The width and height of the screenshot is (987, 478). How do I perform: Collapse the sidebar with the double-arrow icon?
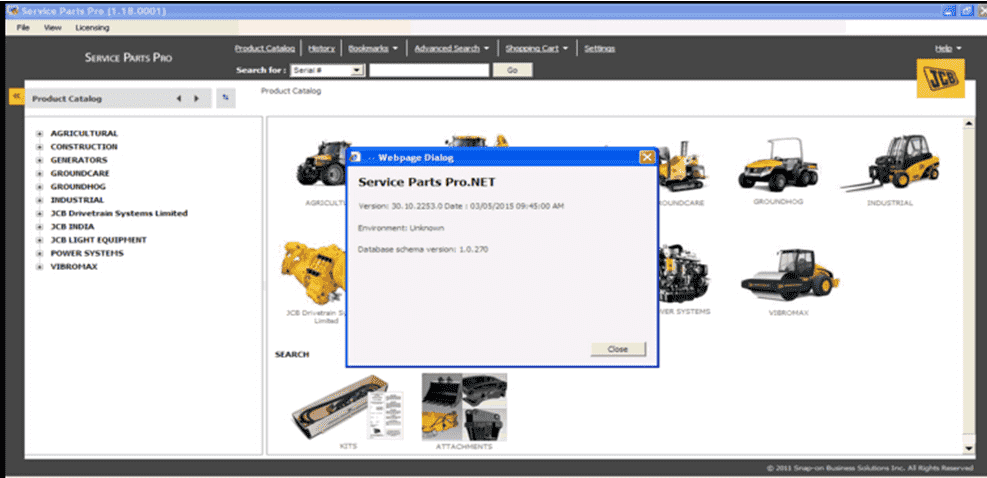(16, 97)
